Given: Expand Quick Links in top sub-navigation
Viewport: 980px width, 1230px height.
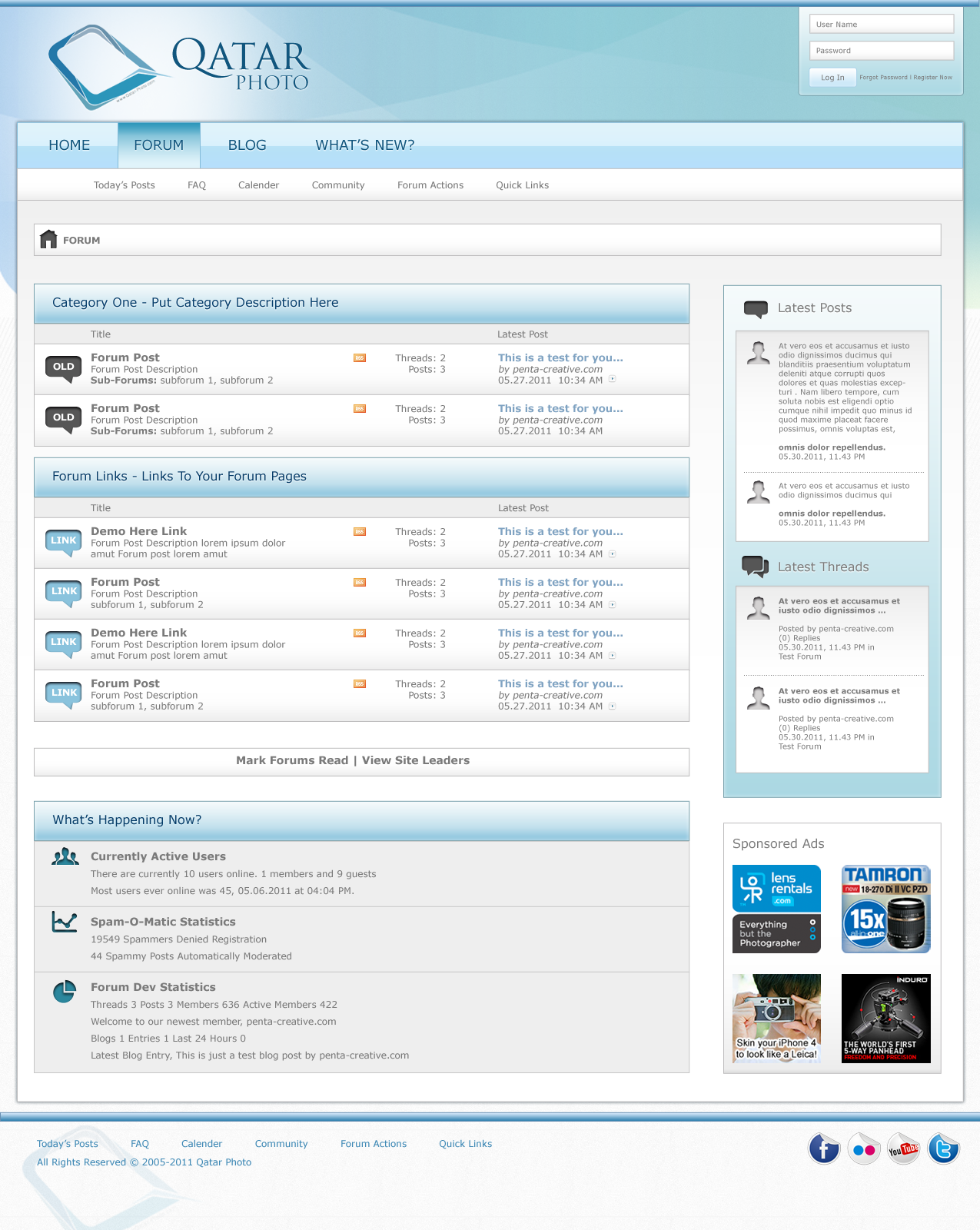Looking at the screenshot, I should pos(522,185).
